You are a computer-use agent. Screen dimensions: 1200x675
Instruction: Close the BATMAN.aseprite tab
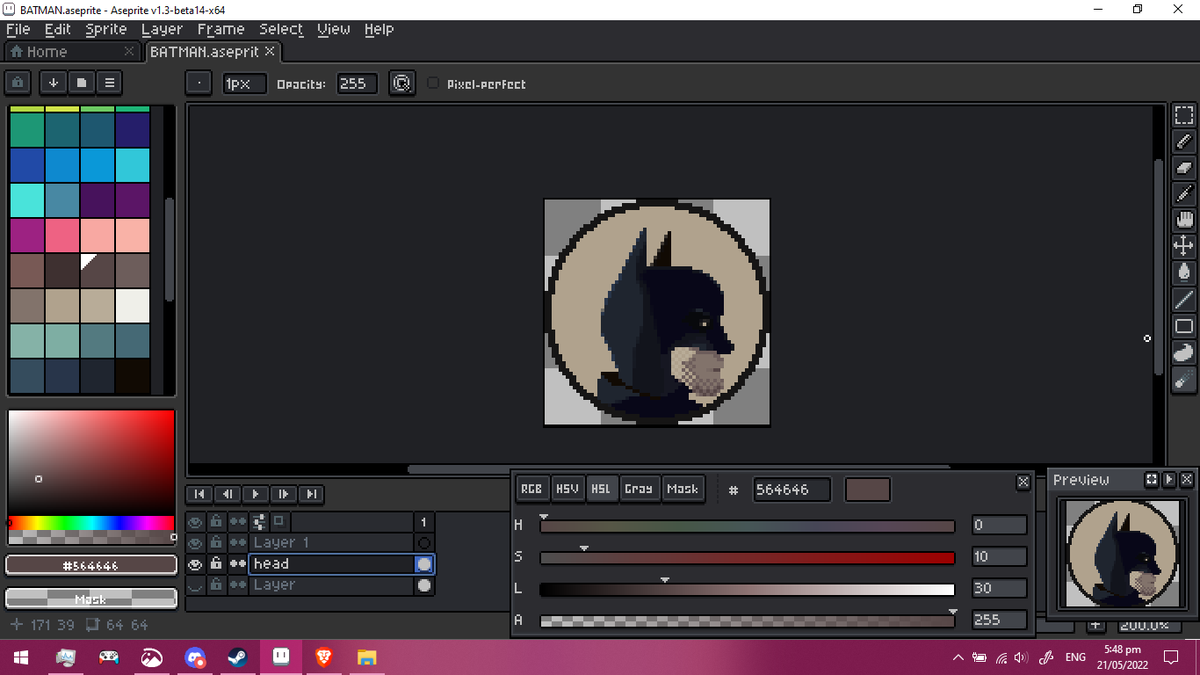270,50
